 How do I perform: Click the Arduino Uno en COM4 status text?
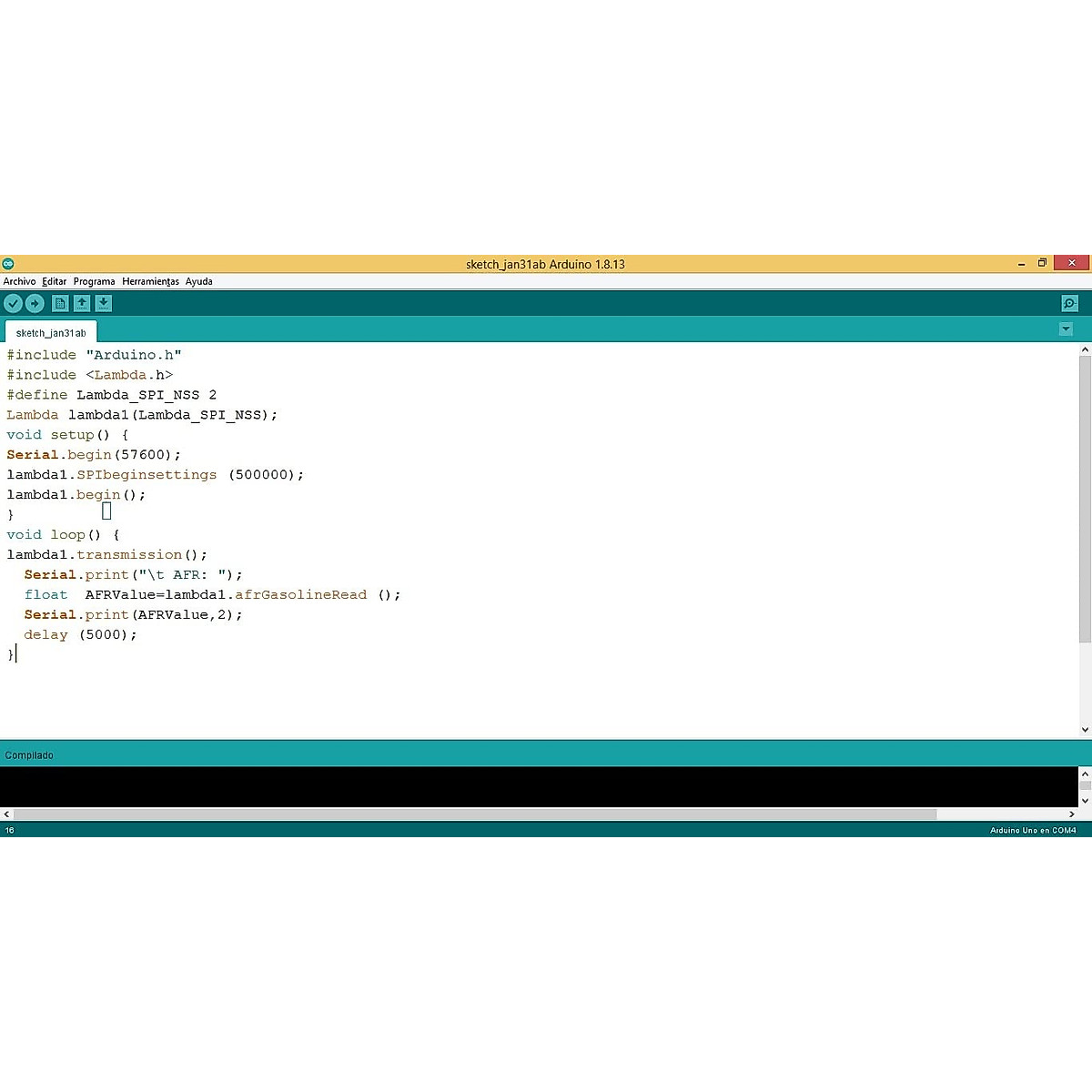pyautogui.click(x=1032, y=830)
